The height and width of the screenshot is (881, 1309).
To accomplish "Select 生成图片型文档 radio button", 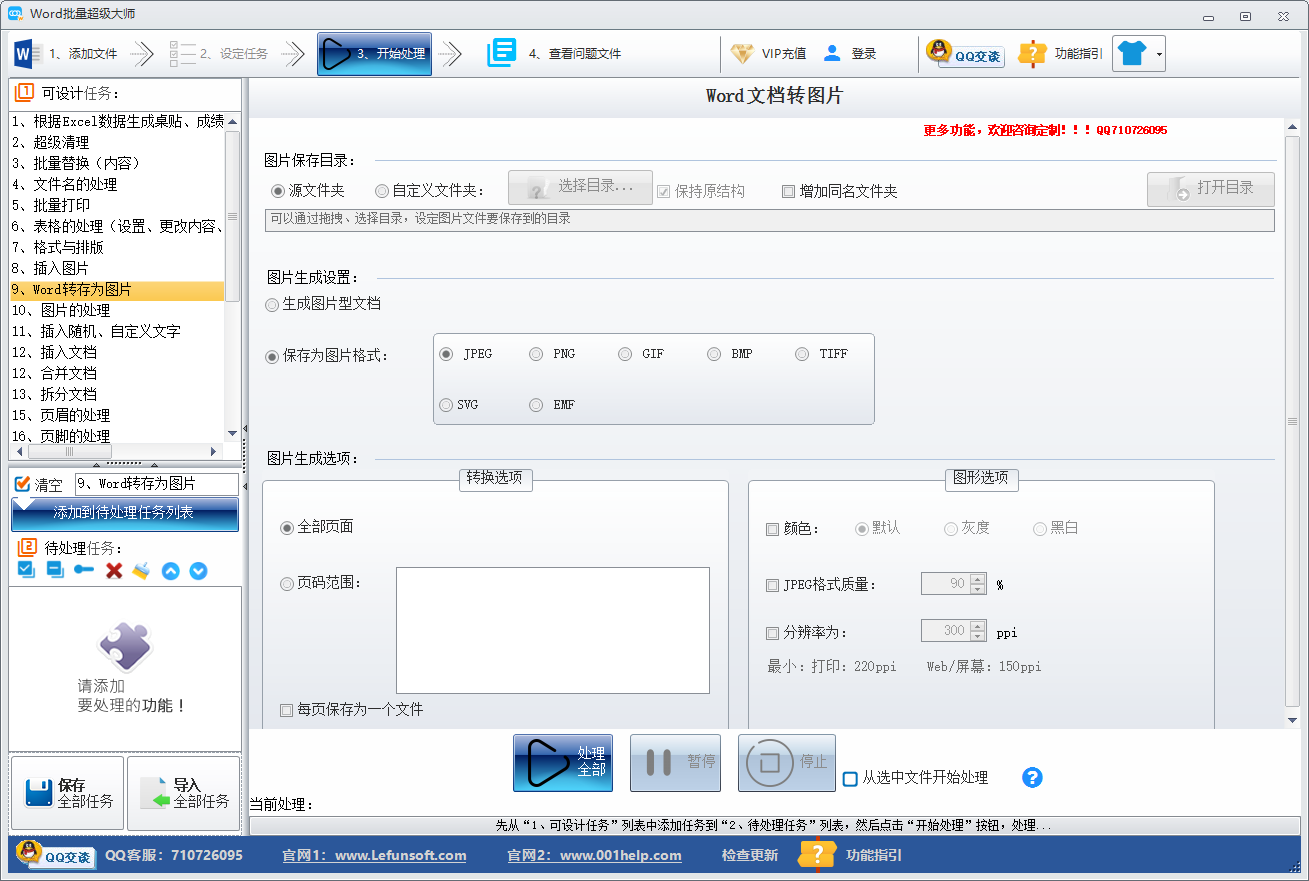I will [x=272, y=303].
